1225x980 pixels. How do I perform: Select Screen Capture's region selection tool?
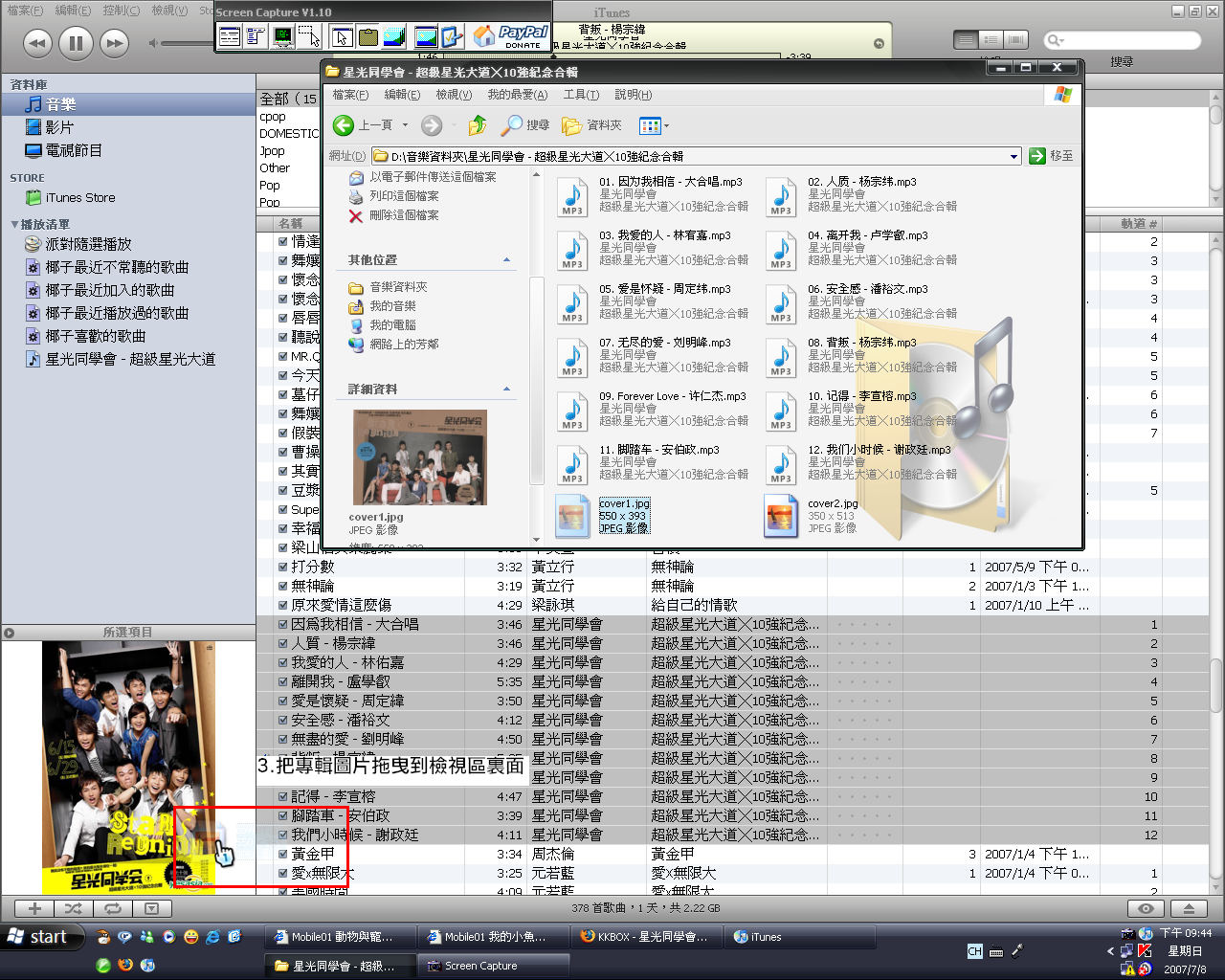(x=309, y=37)
